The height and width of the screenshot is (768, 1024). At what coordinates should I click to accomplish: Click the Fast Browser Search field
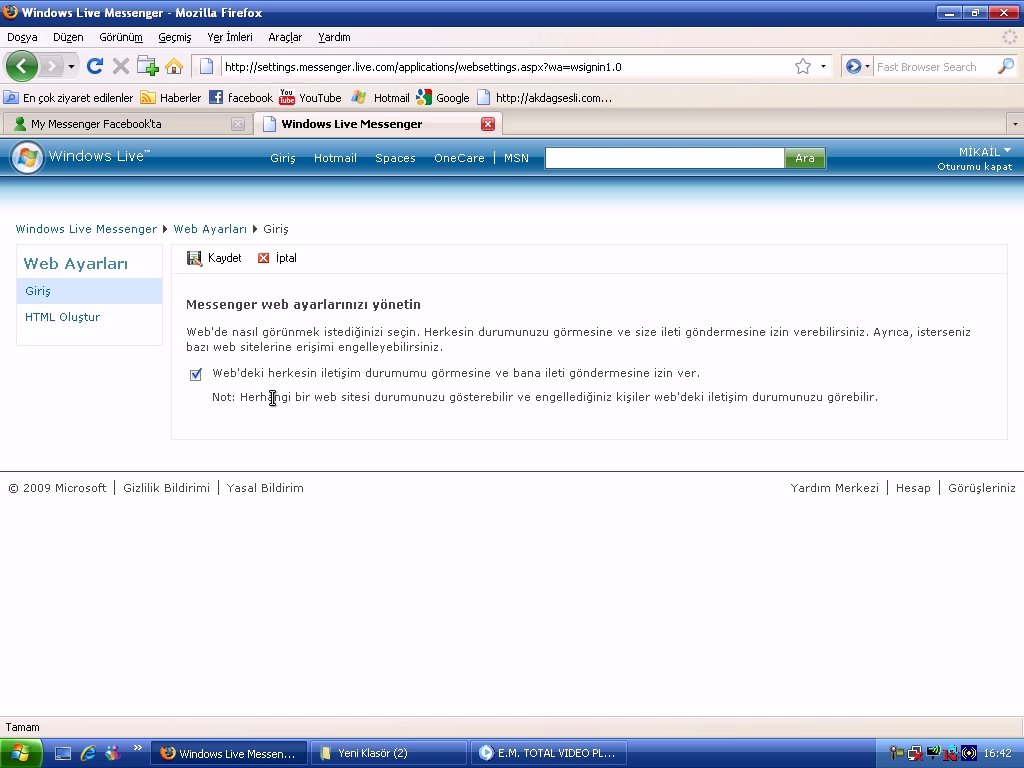point(935,66)
